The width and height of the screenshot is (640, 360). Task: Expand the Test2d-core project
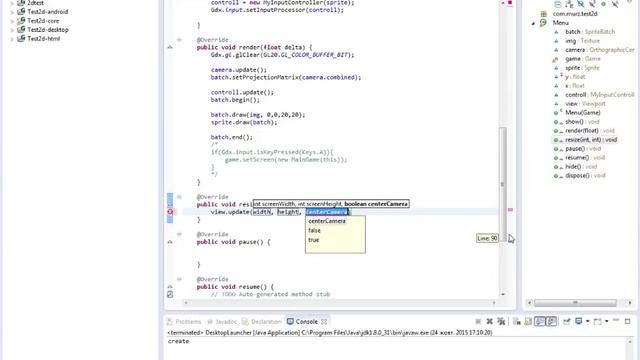click(x=12, y=21)
